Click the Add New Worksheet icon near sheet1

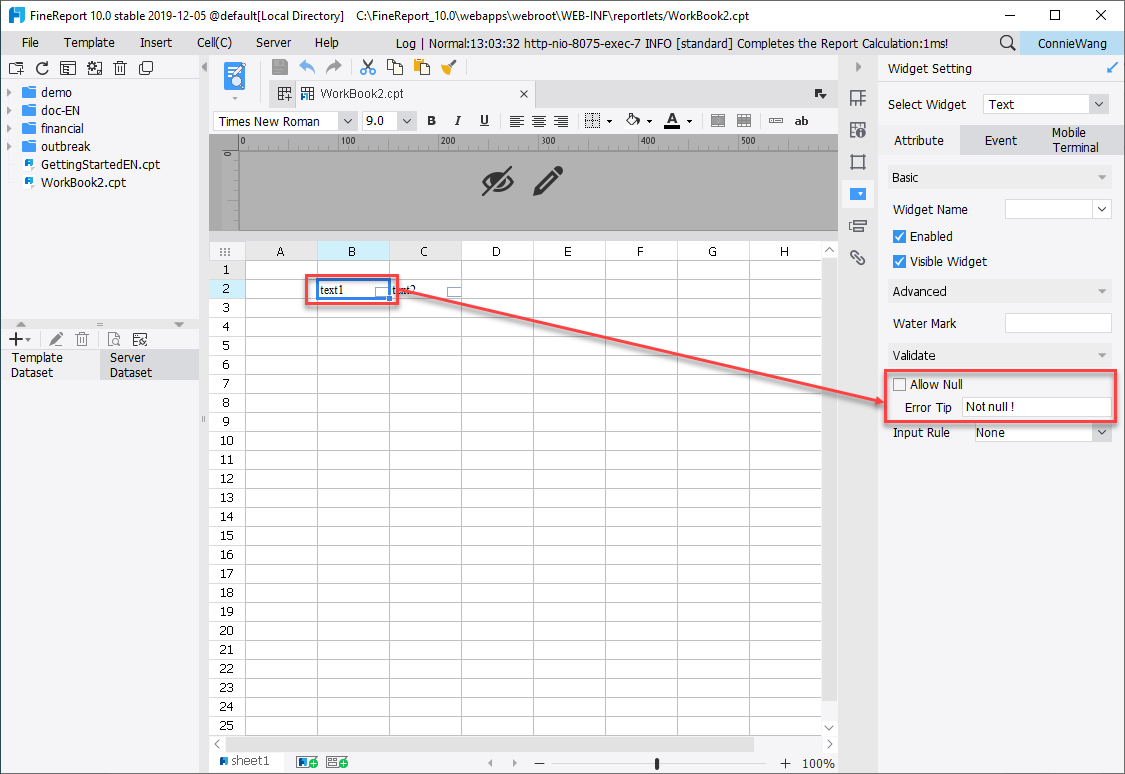click(306, 761)
